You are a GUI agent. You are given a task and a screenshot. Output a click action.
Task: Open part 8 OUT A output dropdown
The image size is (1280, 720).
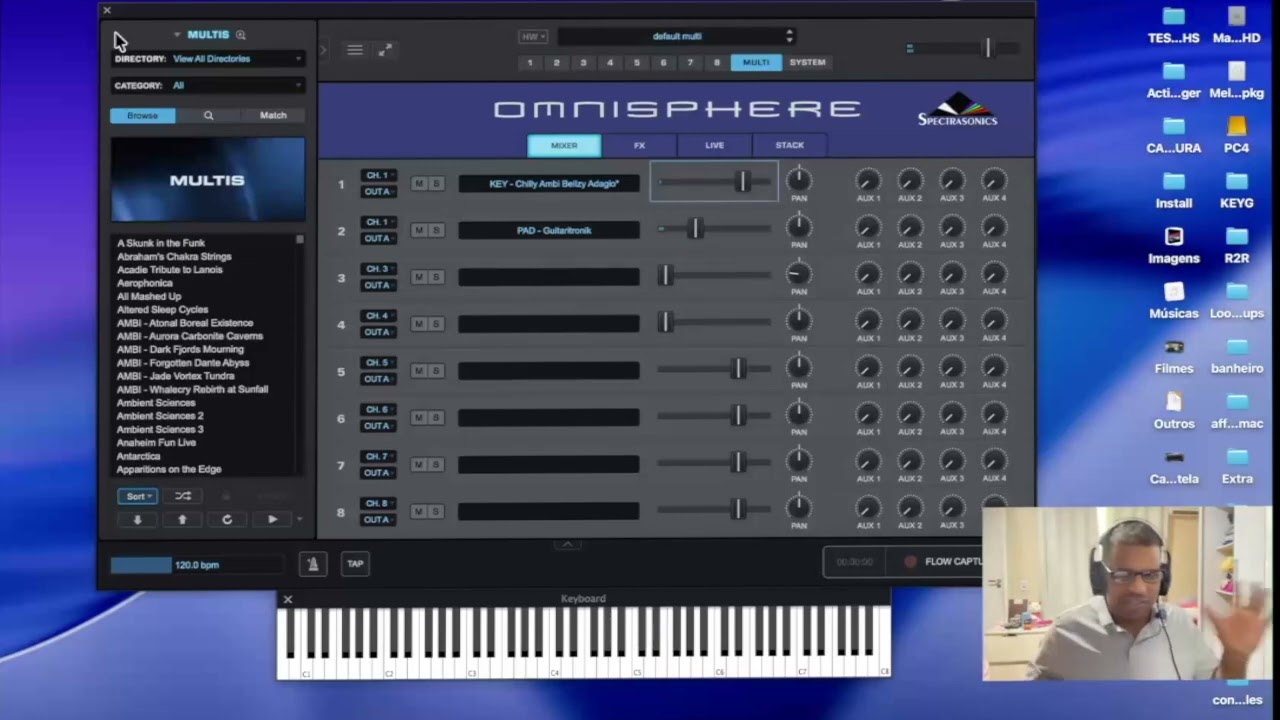(378, 519)
